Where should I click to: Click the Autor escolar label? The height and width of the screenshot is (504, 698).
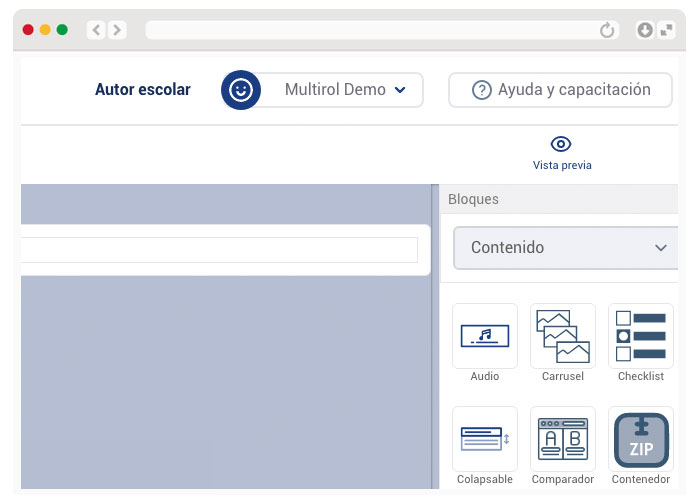coord(142,90)
